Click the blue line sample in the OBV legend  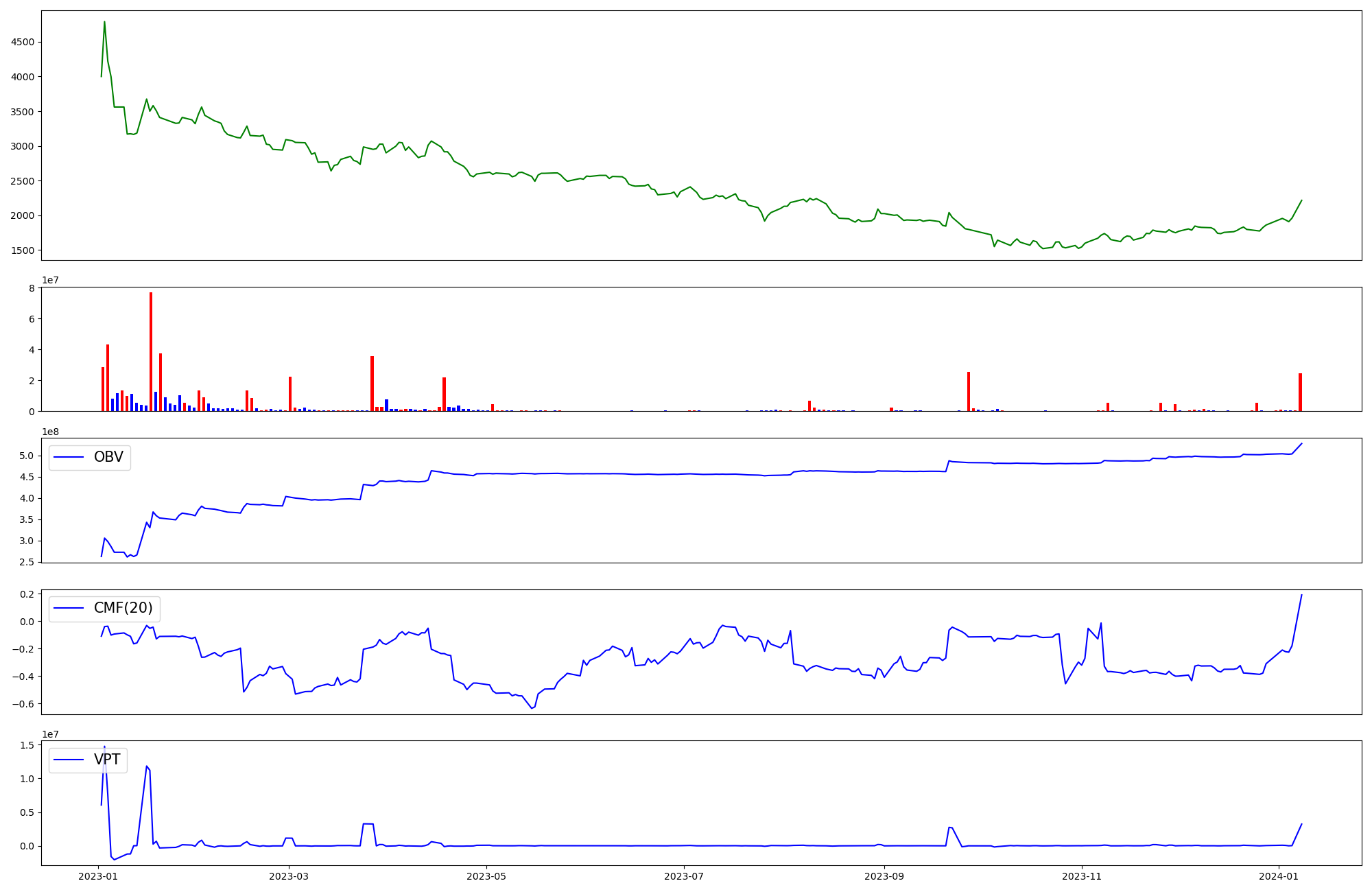point(69,458)
